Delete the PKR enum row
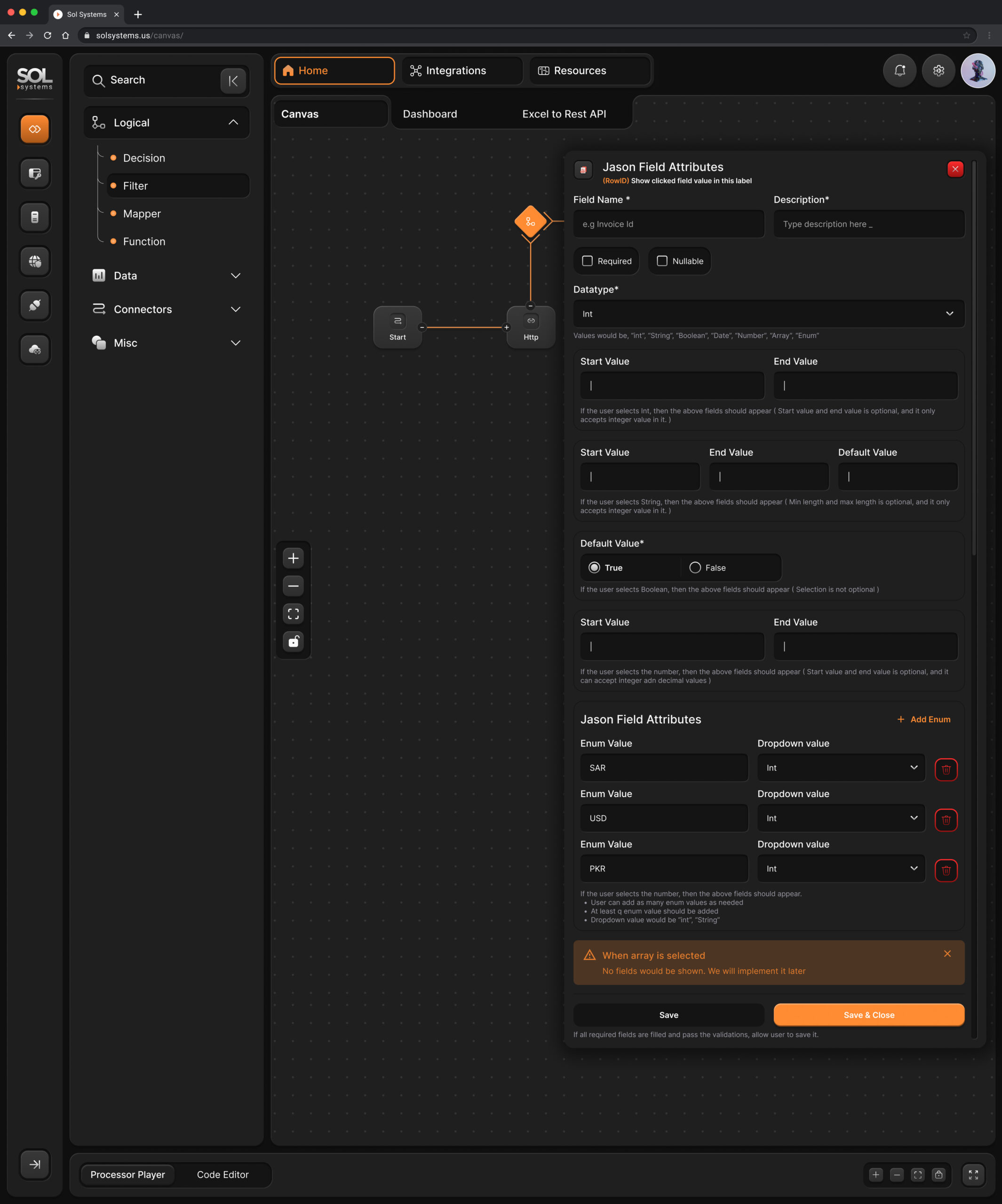This screenshot has width=1002, height=1204. [946, 871]
